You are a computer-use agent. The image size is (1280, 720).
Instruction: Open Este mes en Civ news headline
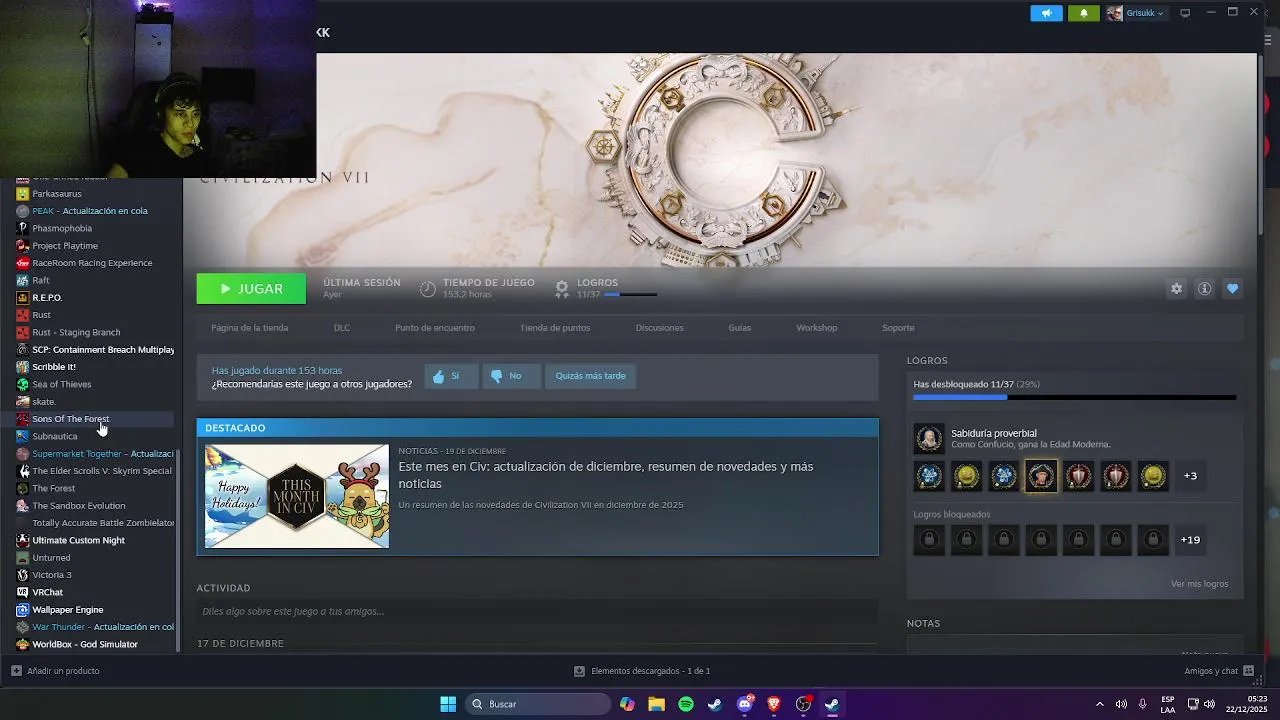(x=606, y=475)
